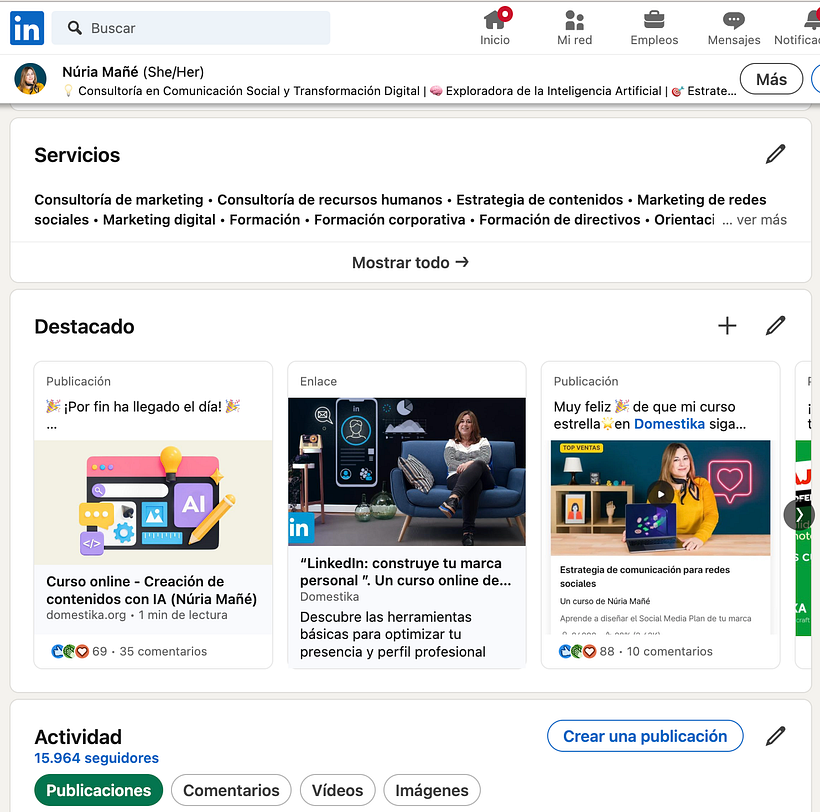Show only Vídeos activity

[x=337, y=790]
